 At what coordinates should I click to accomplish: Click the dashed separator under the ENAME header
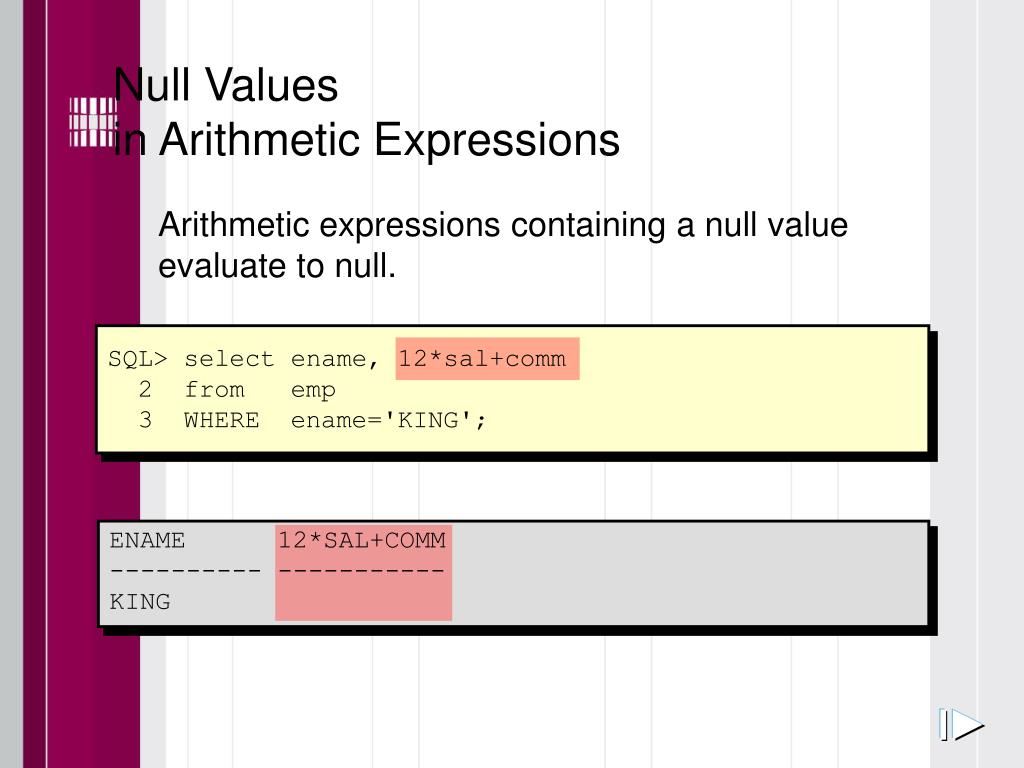(185, 571)
